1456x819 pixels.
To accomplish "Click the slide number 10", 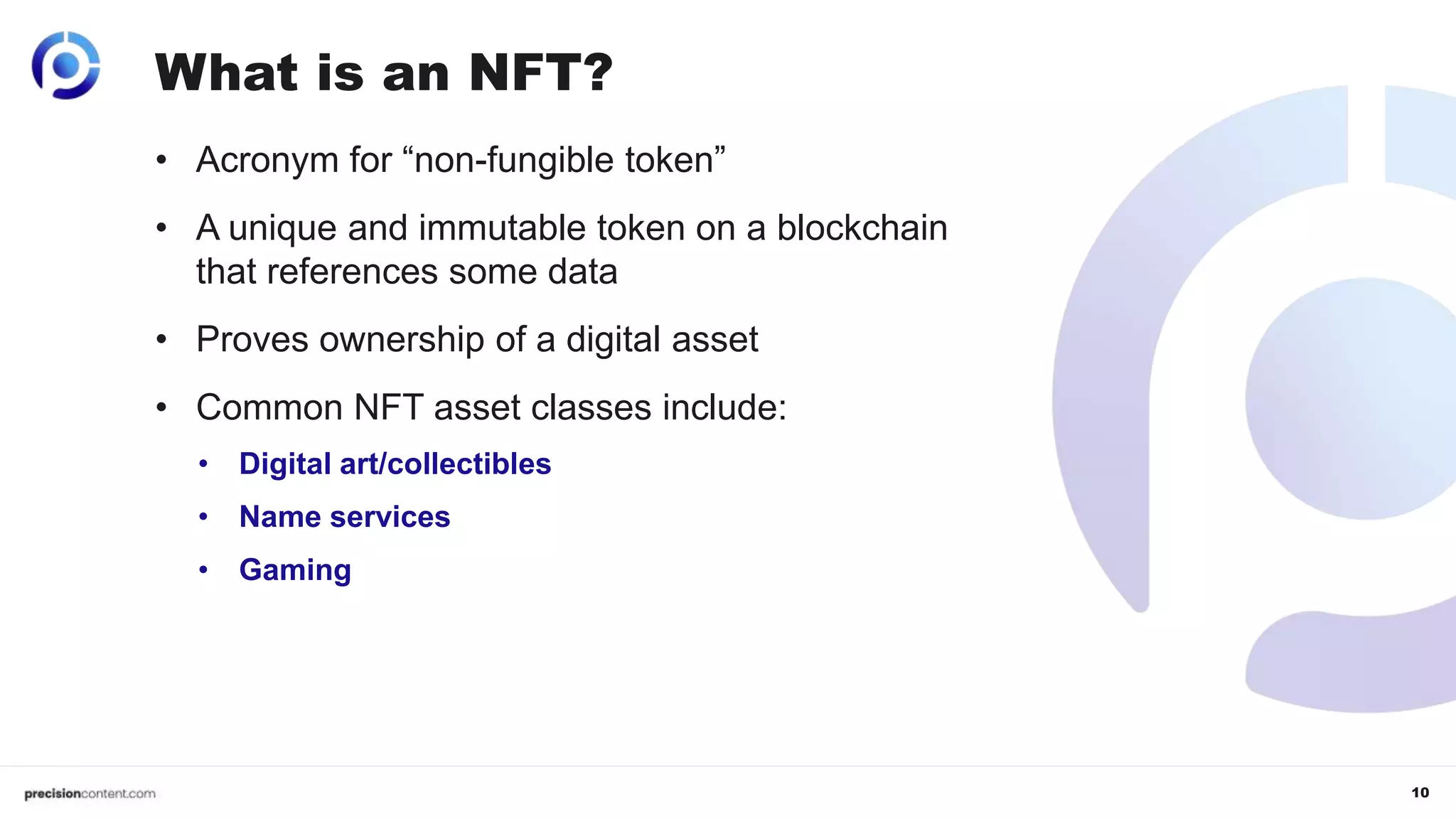I will pos(1420,793).
